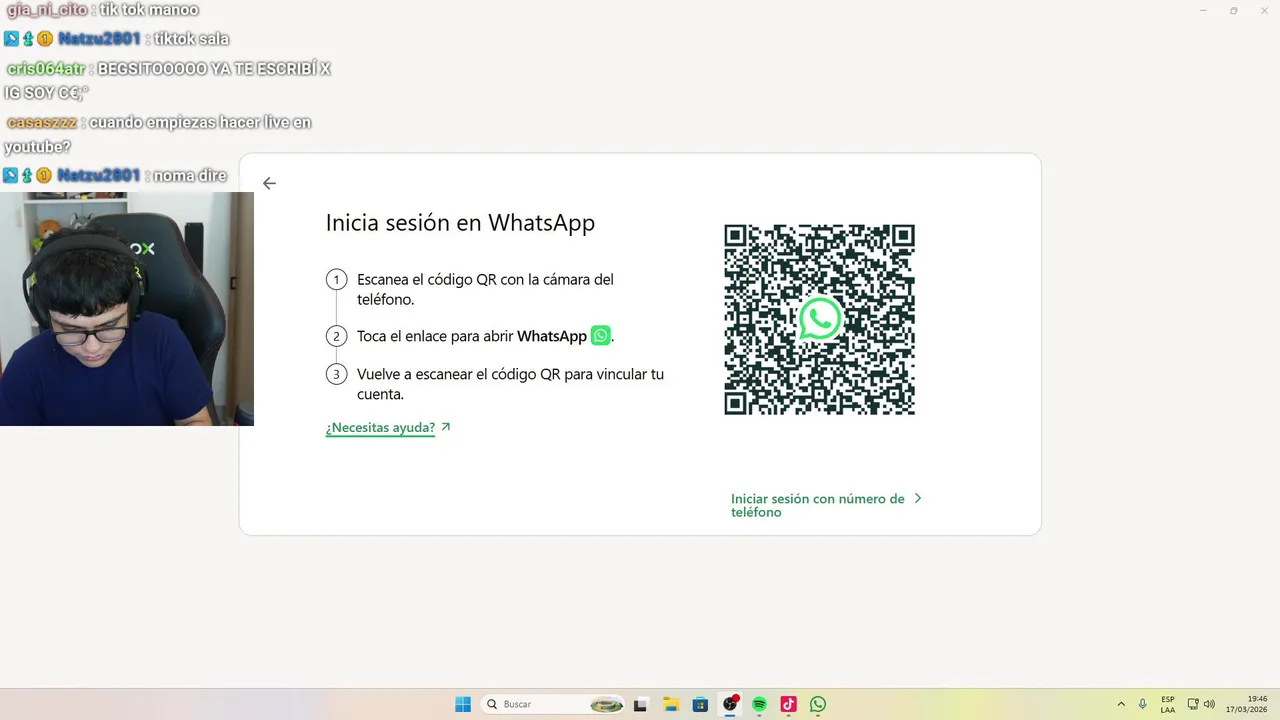Click the WhatsApp logo inside the QR code
Image resolution: width=1280 pixels, height=720 pixels.
(820, 319)
